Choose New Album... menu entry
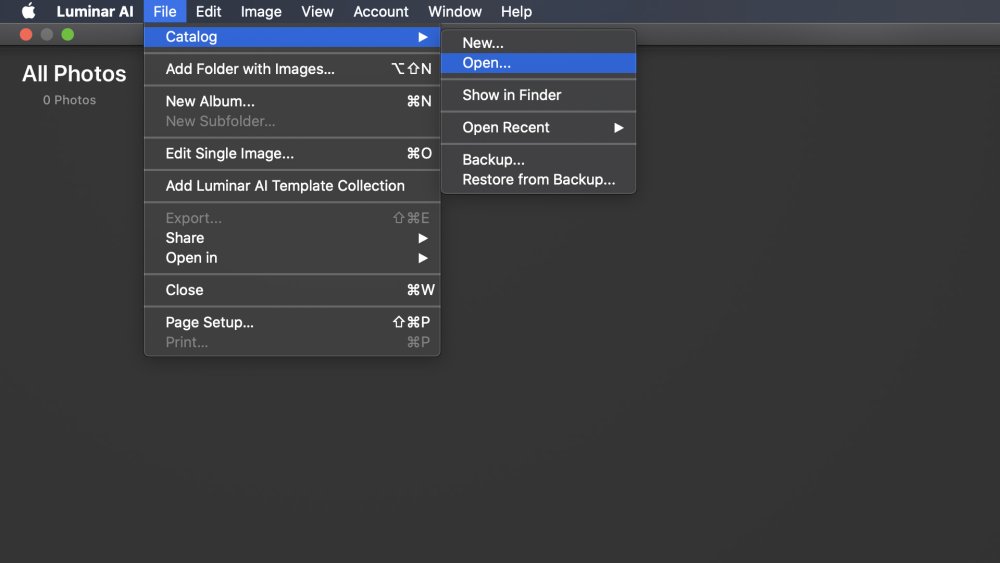 click(292, 101)
